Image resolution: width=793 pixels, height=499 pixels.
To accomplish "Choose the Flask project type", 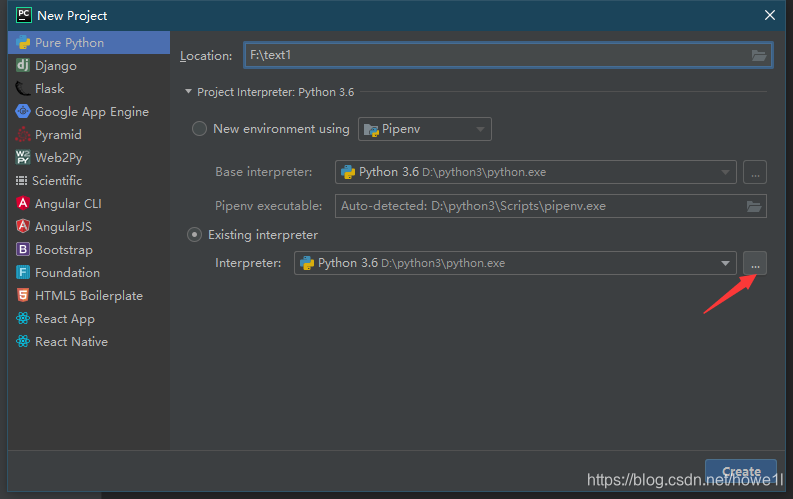I will (89, 88).
